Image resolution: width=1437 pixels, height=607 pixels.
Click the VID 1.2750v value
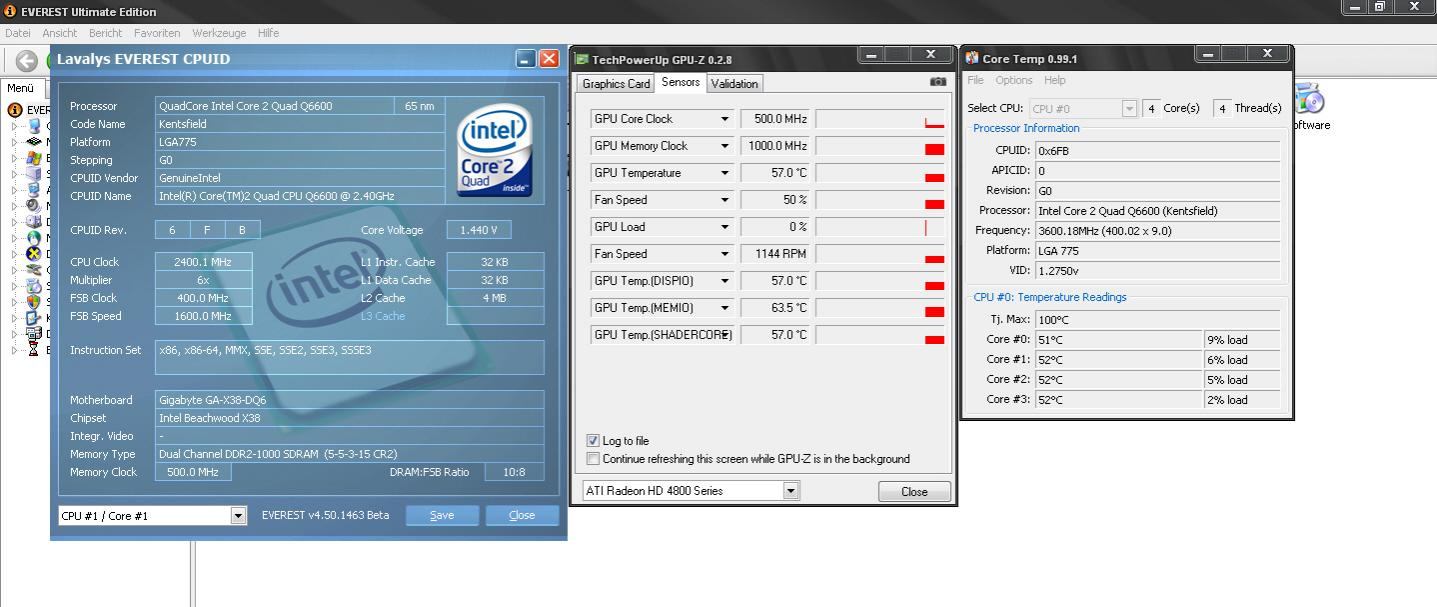1157,271
